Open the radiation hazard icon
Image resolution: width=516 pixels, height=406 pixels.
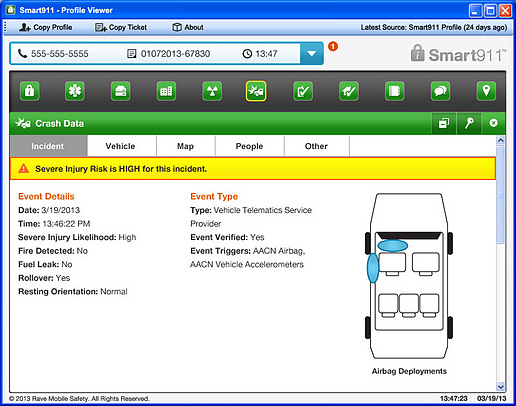pyautogui.click(x=212, y=91)
